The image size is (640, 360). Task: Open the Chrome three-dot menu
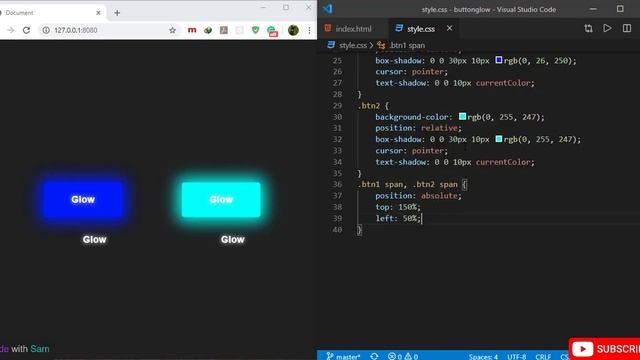[x=309, y=30]
